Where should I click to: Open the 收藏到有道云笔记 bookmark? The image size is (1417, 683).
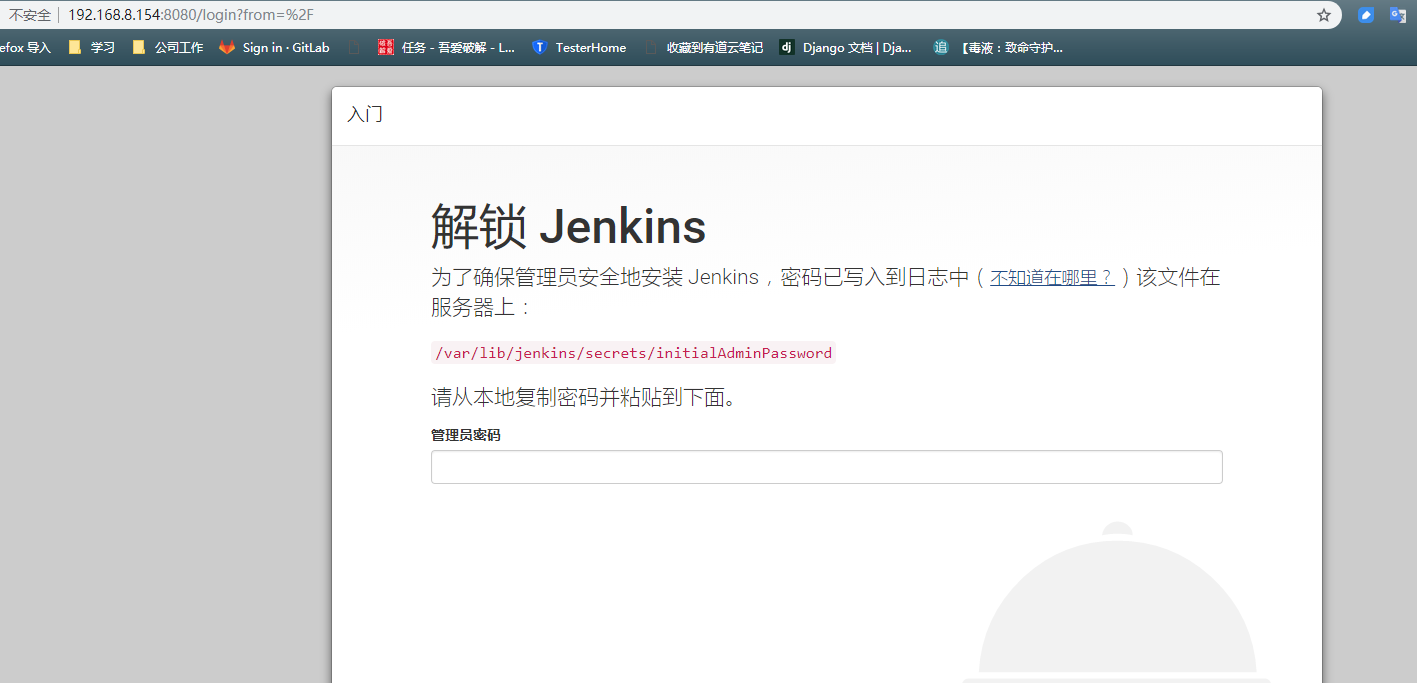click(703, 47)
